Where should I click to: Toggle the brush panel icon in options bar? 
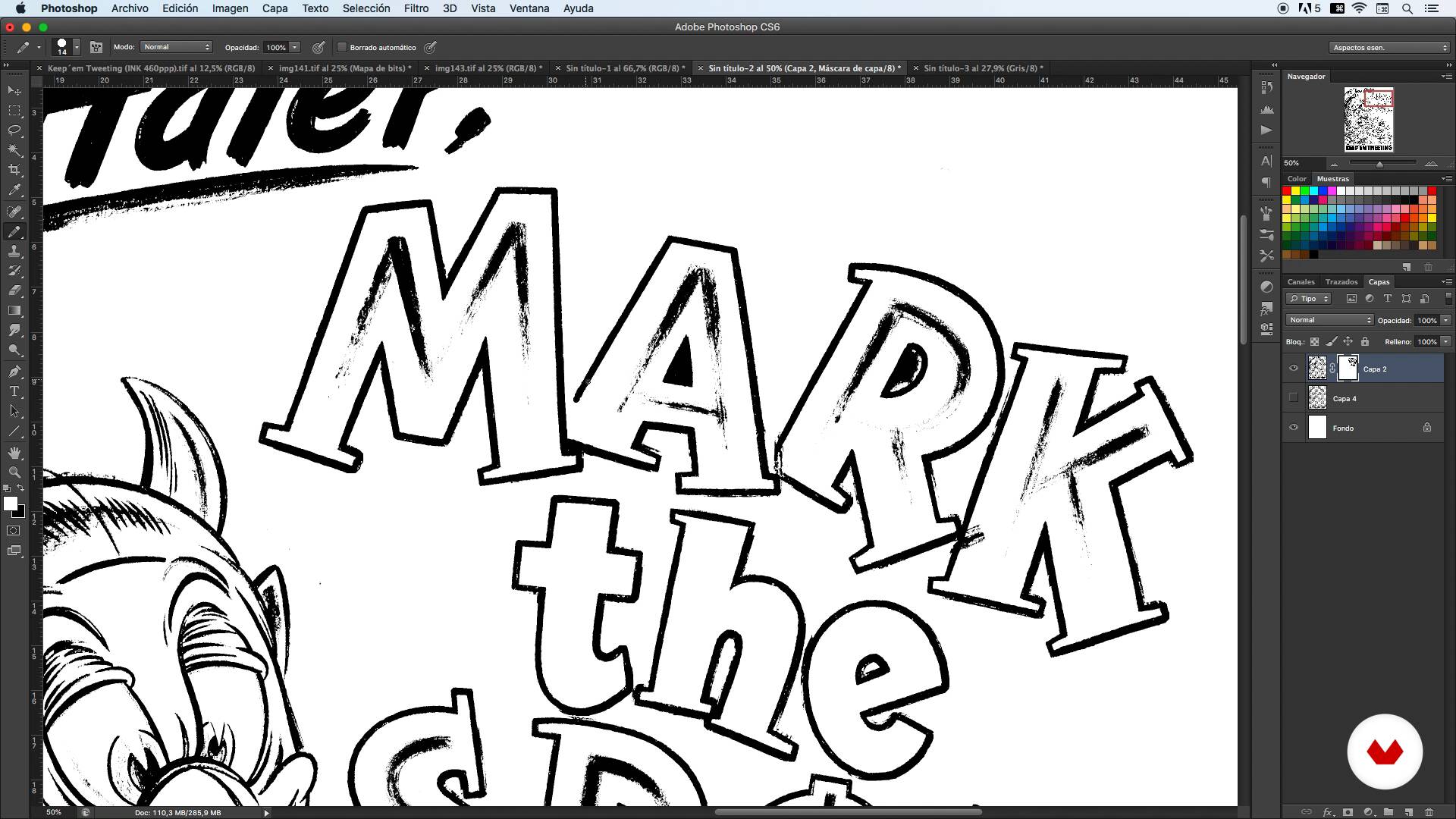(96, 47)
